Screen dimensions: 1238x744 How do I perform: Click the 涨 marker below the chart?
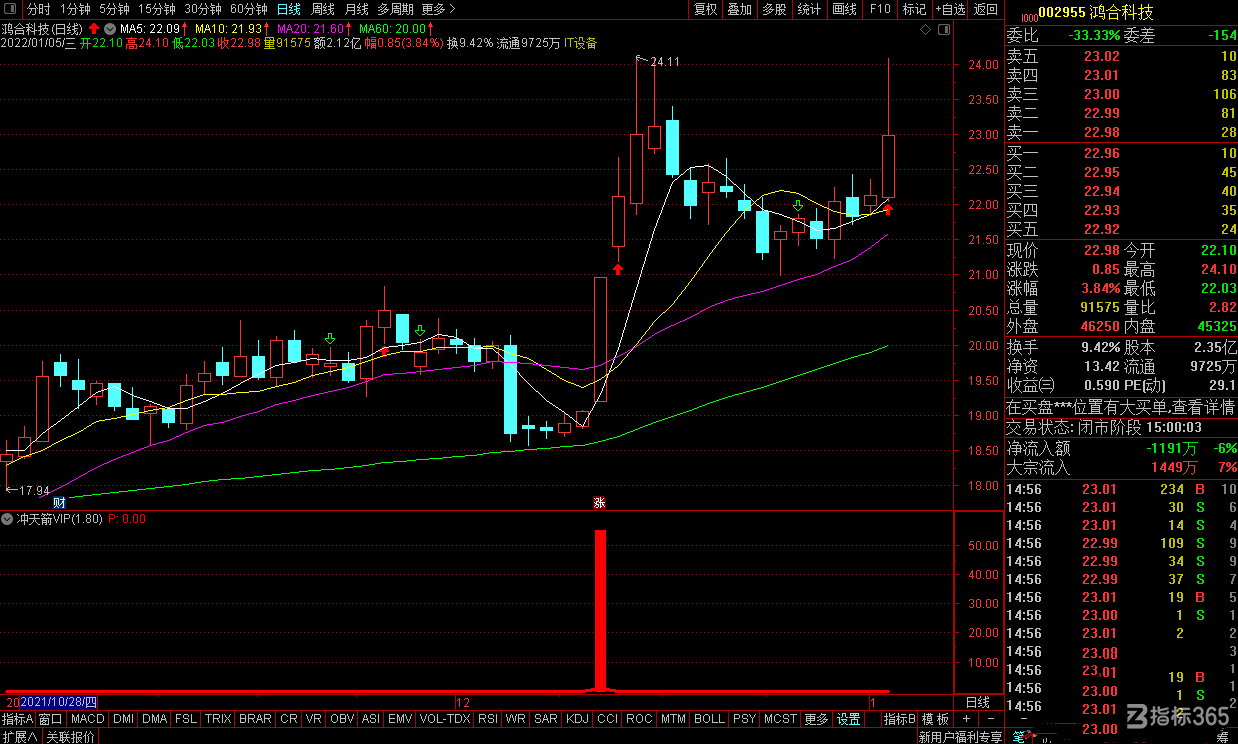[600, 503]
